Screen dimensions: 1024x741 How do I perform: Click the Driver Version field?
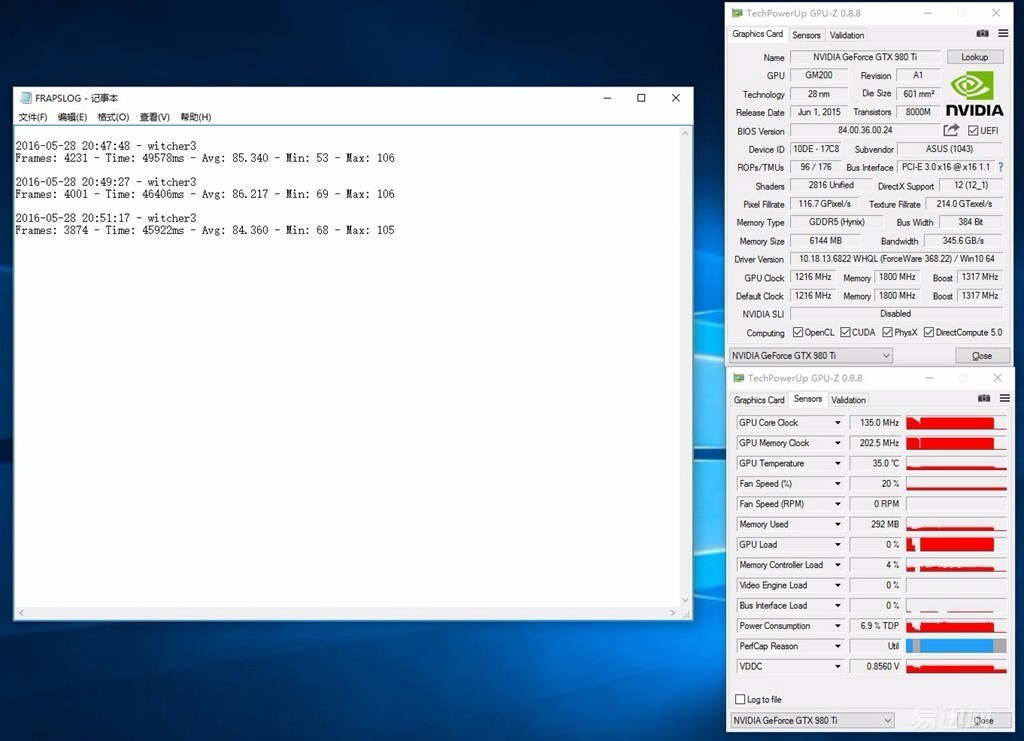(897, 259)
